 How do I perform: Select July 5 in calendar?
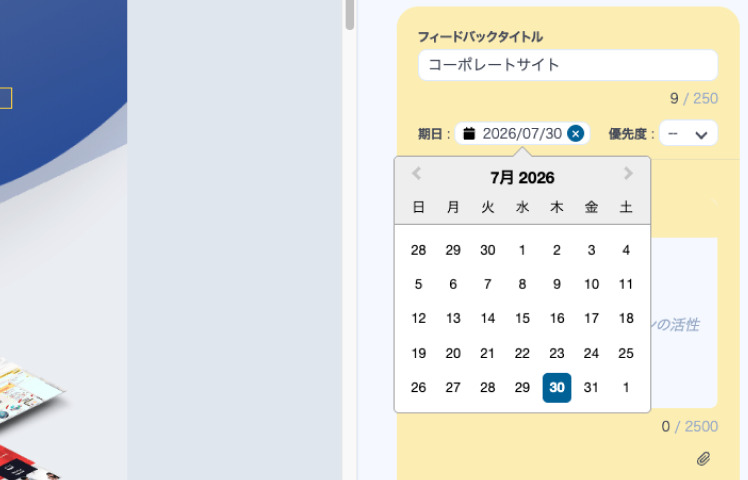click(418, 284)
